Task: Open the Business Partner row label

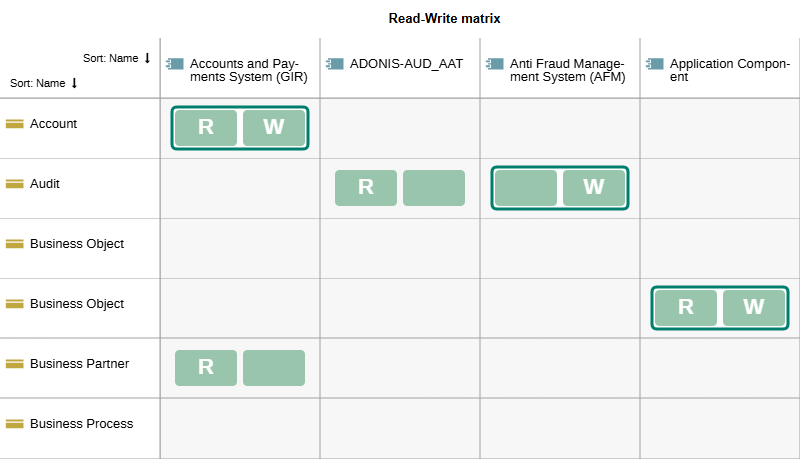Action: click(79, 364)
